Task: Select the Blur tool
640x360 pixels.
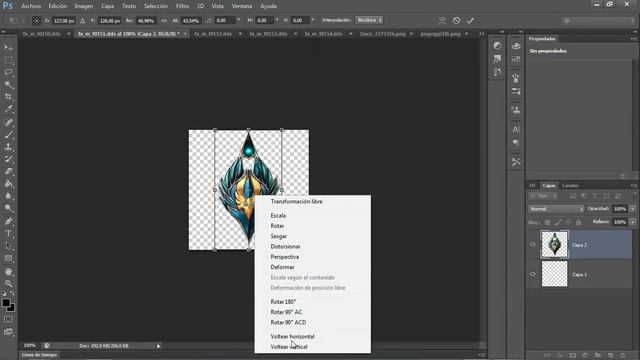Action: point(8,196)
